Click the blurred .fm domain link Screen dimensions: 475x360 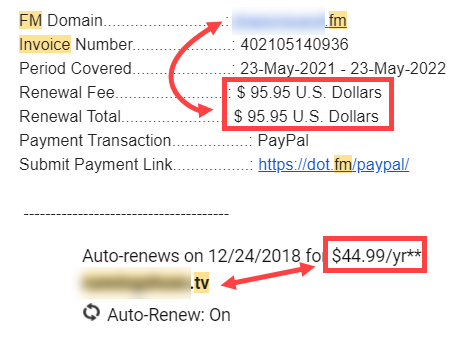(289, 21)
